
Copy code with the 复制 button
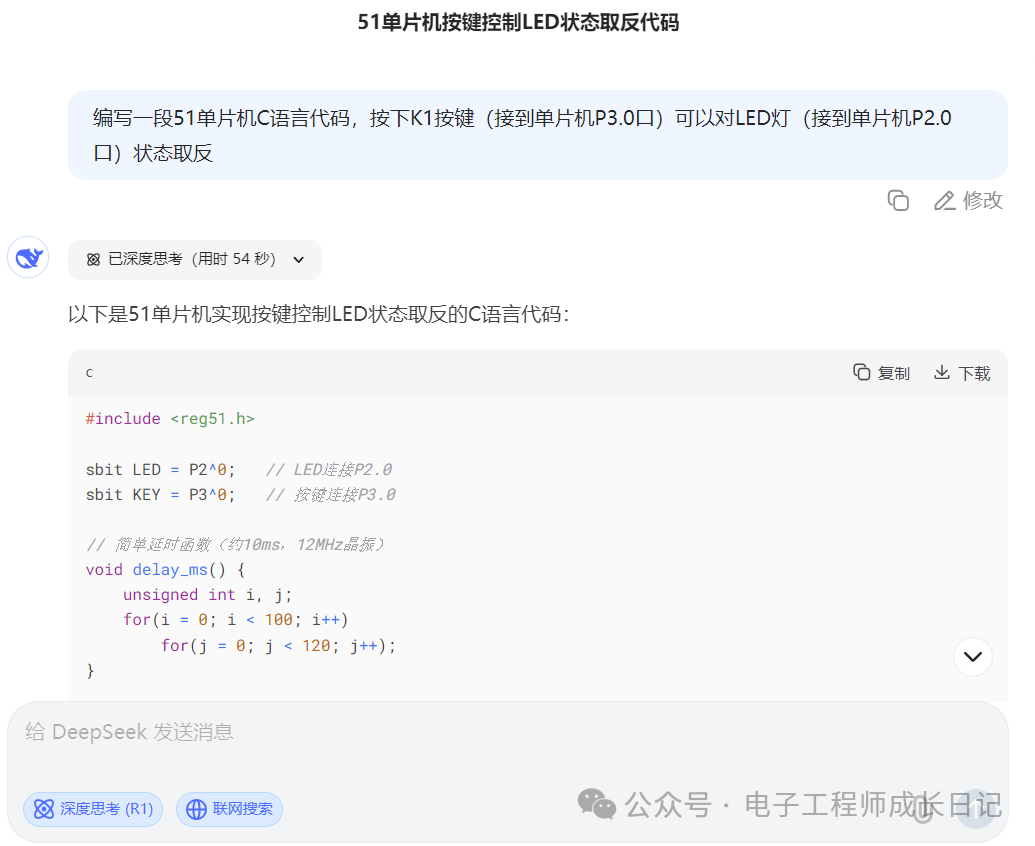pos(881,373)
